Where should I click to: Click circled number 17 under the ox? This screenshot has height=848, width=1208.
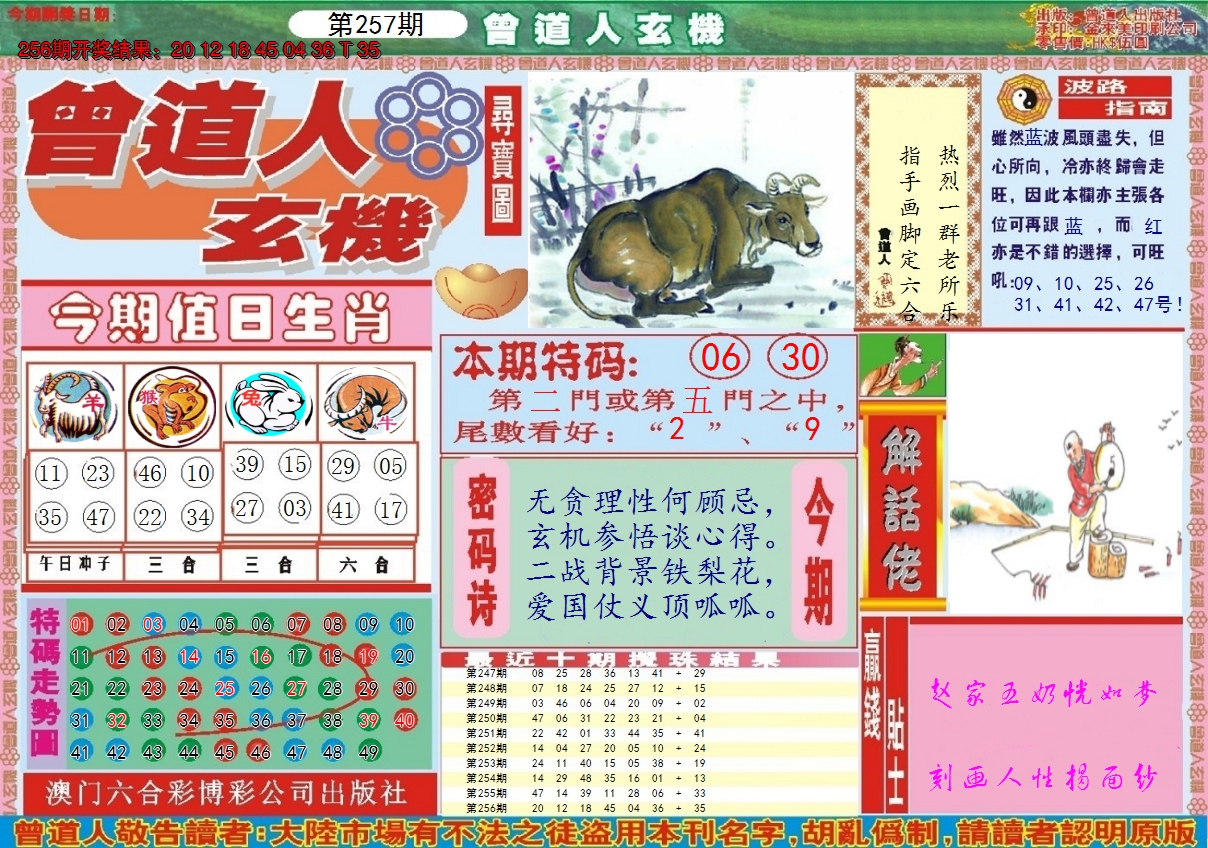(391, 510)
